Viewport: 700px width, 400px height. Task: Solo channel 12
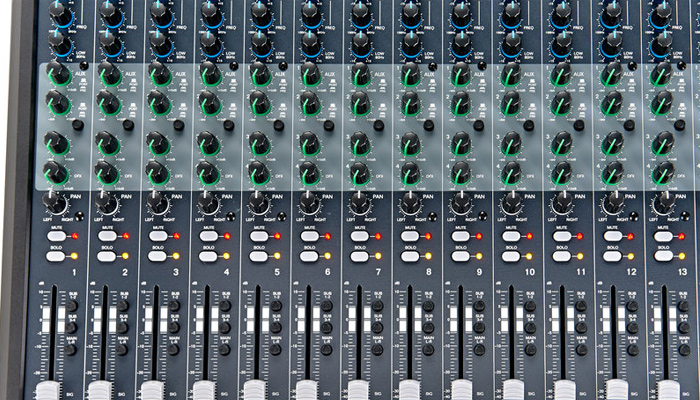click(612, 256)
